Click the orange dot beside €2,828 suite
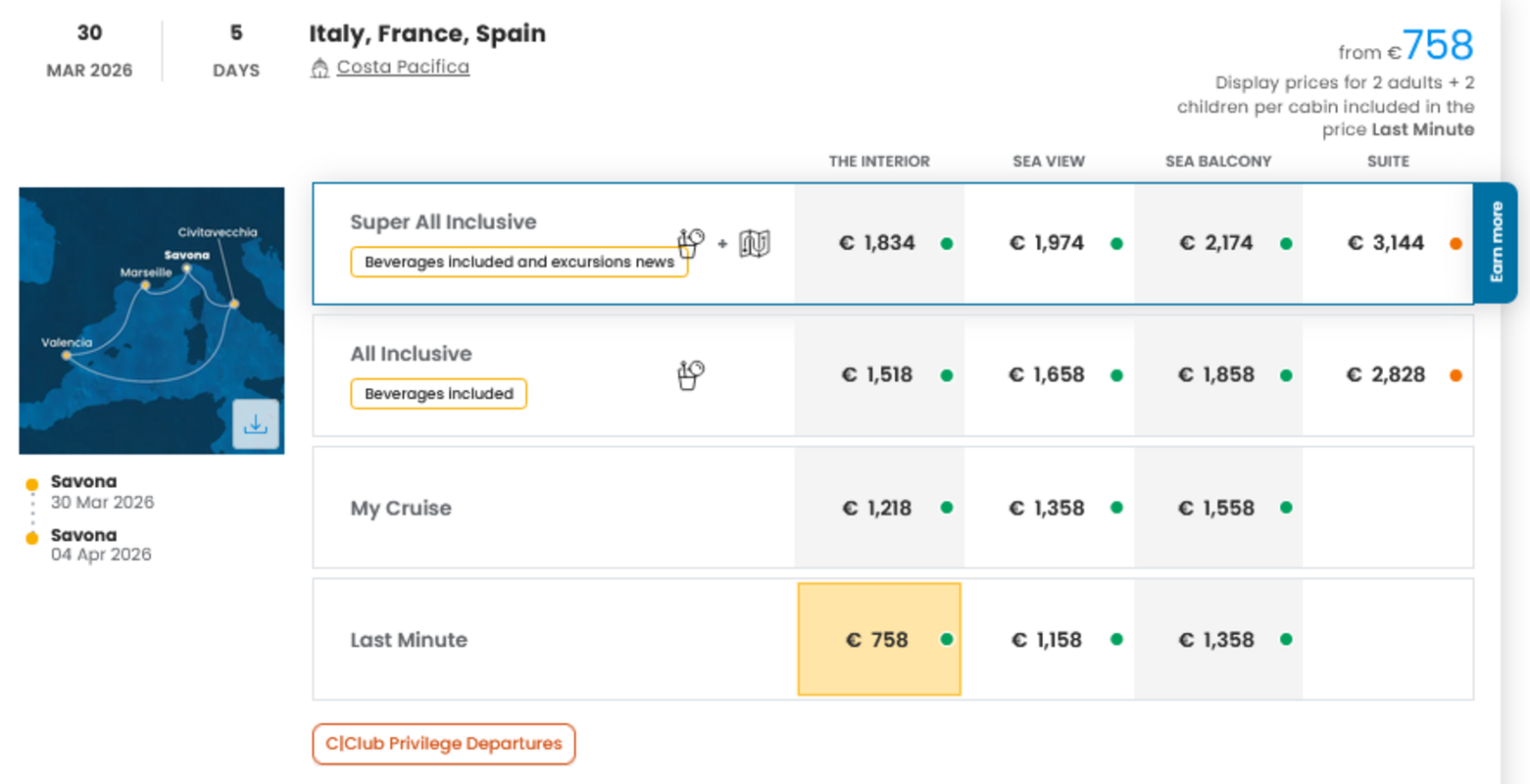This screenshot has height=784, width=1530. click(x=1456, y=375)
